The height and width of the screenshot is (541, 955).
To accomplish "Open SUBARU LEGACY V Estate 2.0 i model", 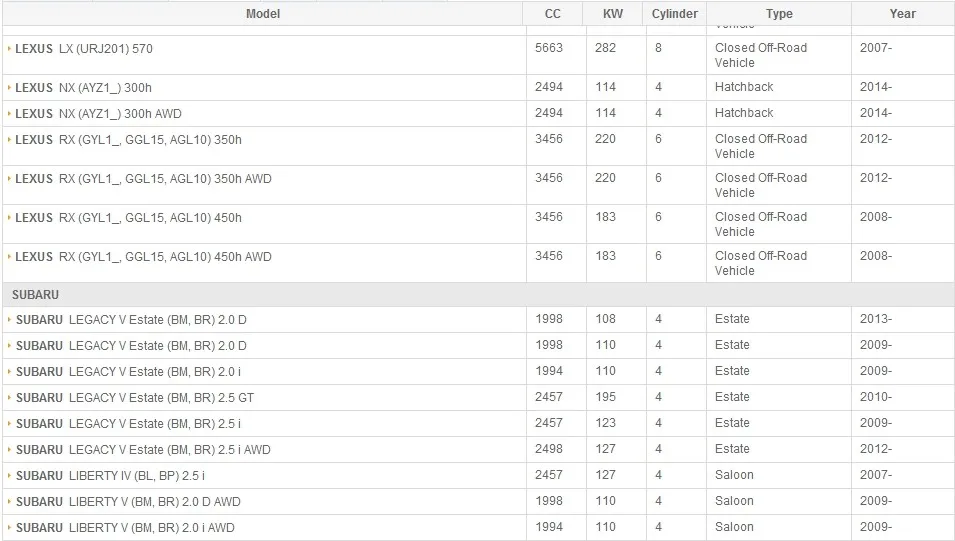I will point(128,372).
